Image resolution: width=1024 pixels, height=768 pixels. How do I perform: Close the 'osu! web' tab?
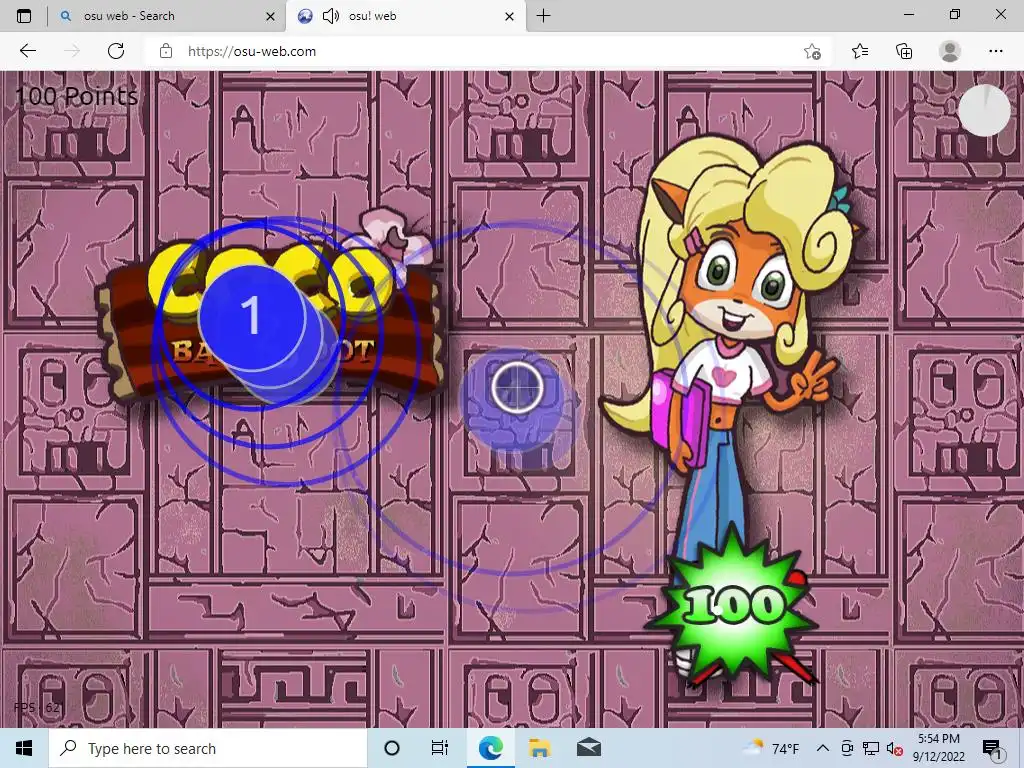click(509, 16)
